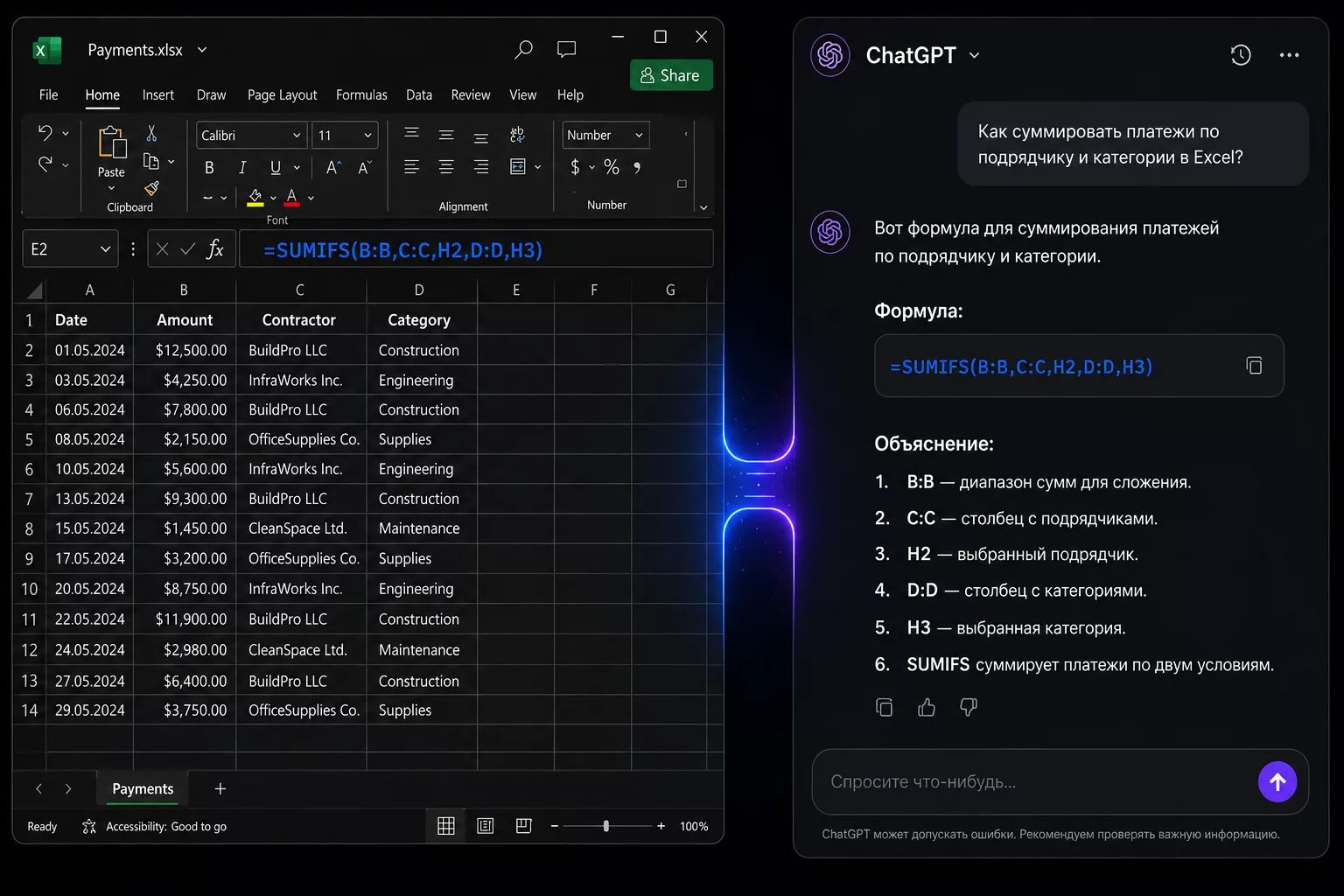The height and width of the screenshot is (896, 1344).
Task: Open Paste options arrow below Paste
Action: [x=111, y=188]
